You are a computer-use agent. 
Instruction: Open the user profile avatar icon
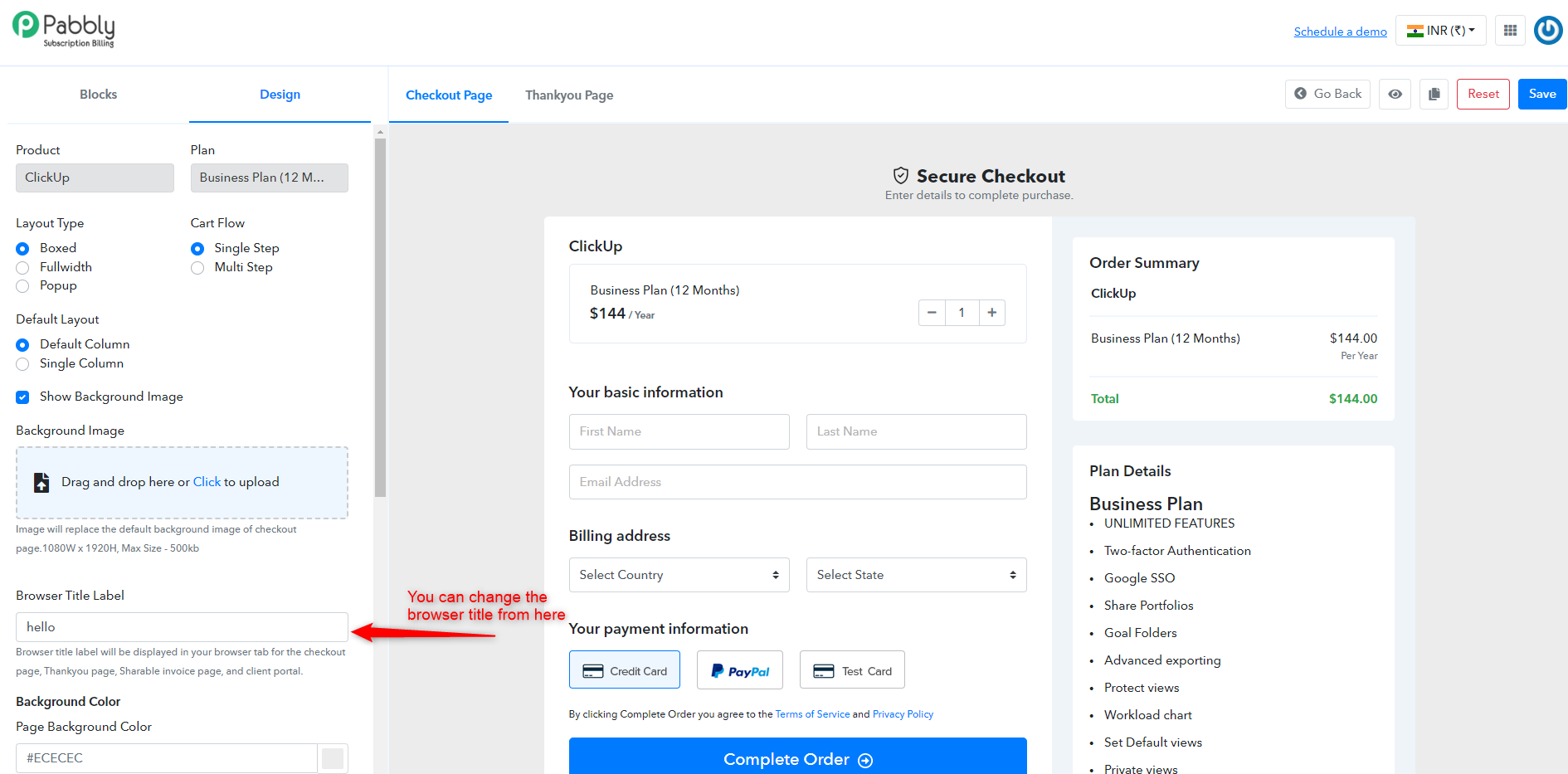[1548, 31]
